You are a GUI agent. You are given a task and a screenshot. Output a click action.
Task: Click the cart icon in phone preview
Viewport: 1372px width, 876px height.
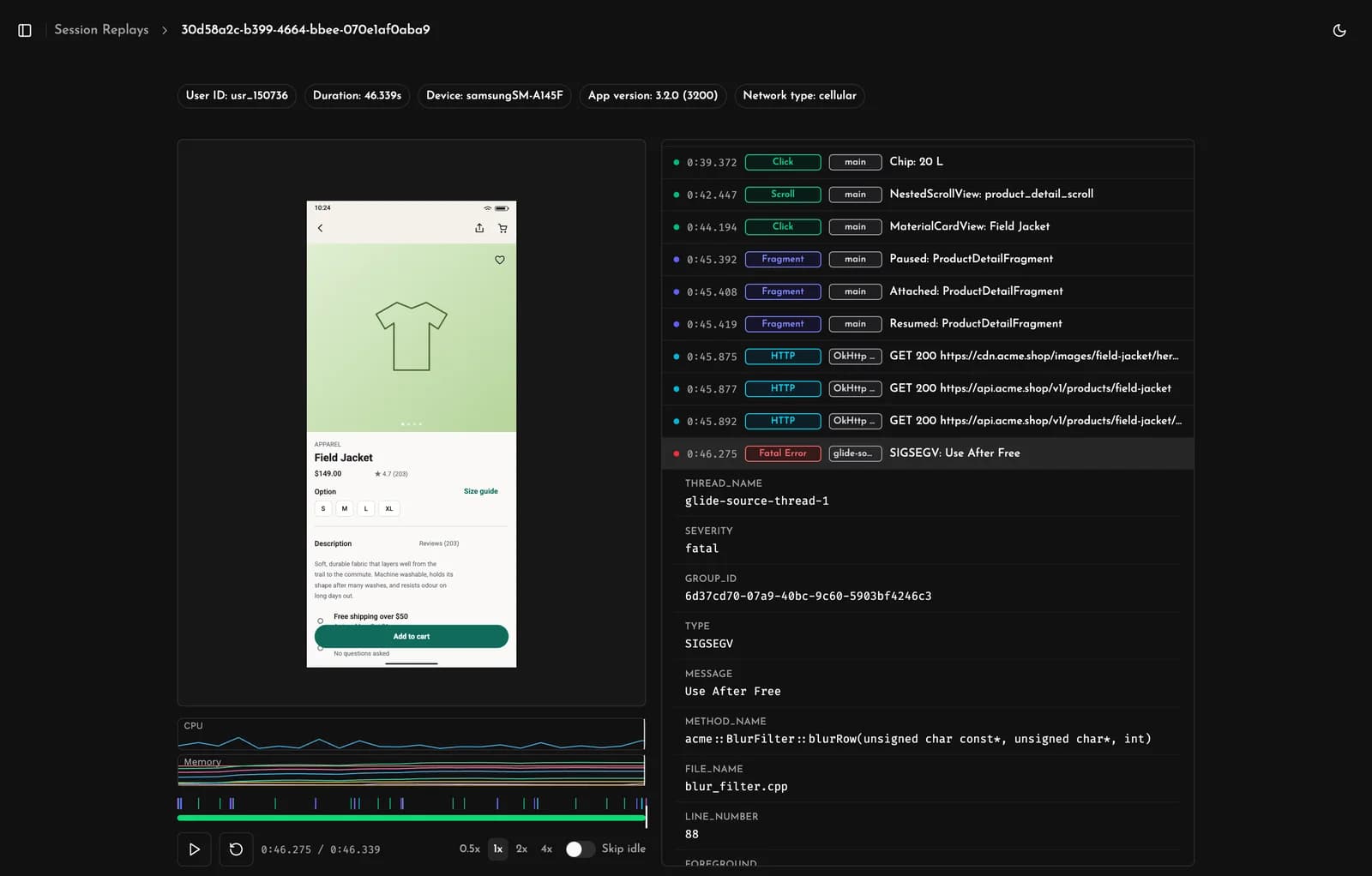(502, 228)
